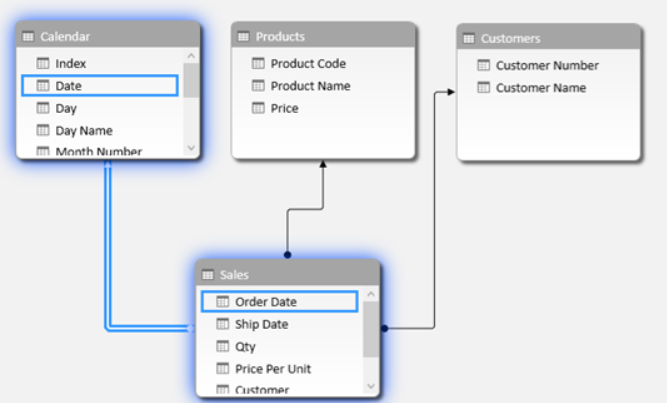Viewport: 667px width, 403px height.
Task: Click scroll down arrow in Sales table
Action: 371,386
